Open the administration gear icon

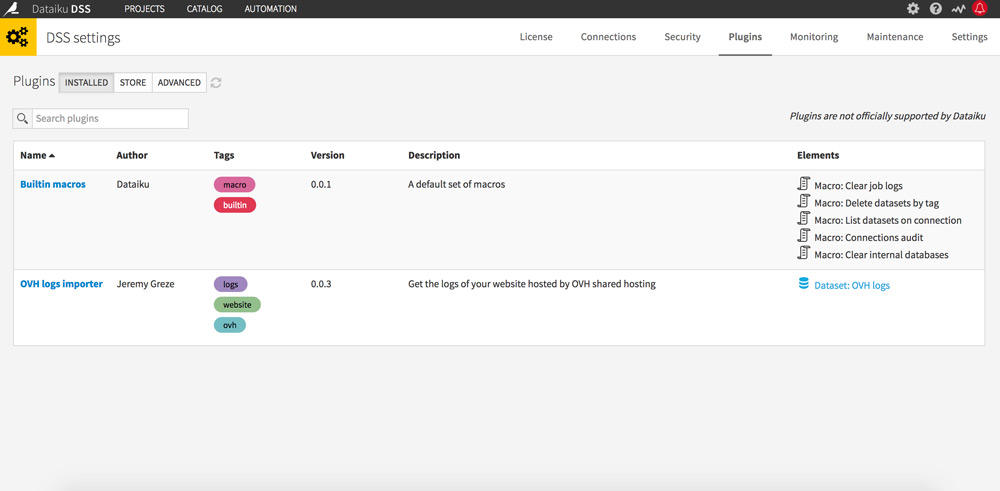913,9
